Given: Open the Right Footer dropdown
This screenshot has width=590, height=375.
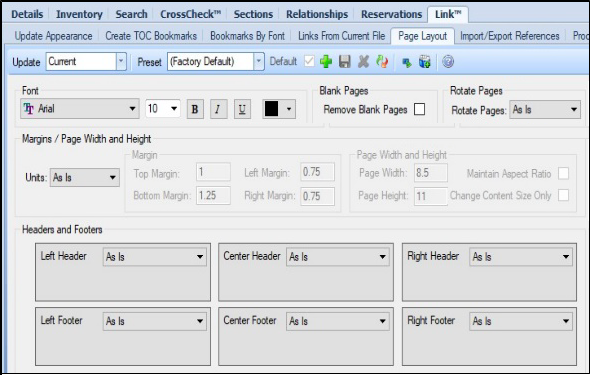Looking at the screenshot, I should [x=521, y=321].
